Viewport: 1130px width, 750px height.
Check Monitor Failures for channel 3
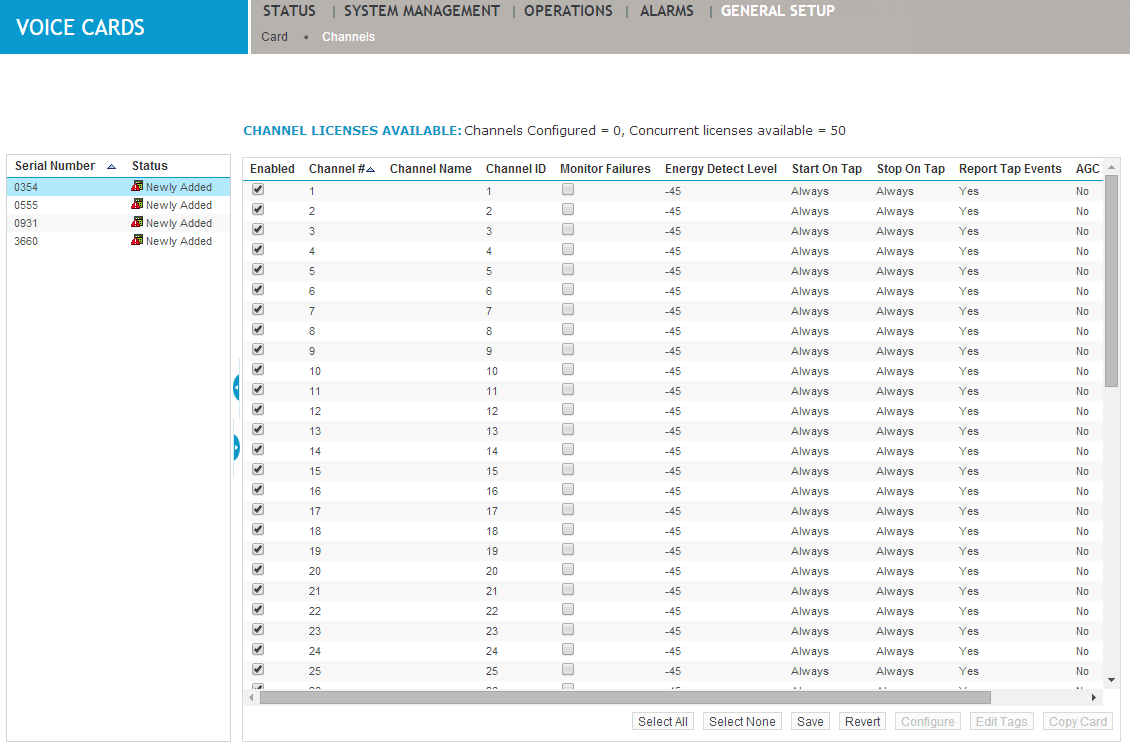click(x=567, y=229)
